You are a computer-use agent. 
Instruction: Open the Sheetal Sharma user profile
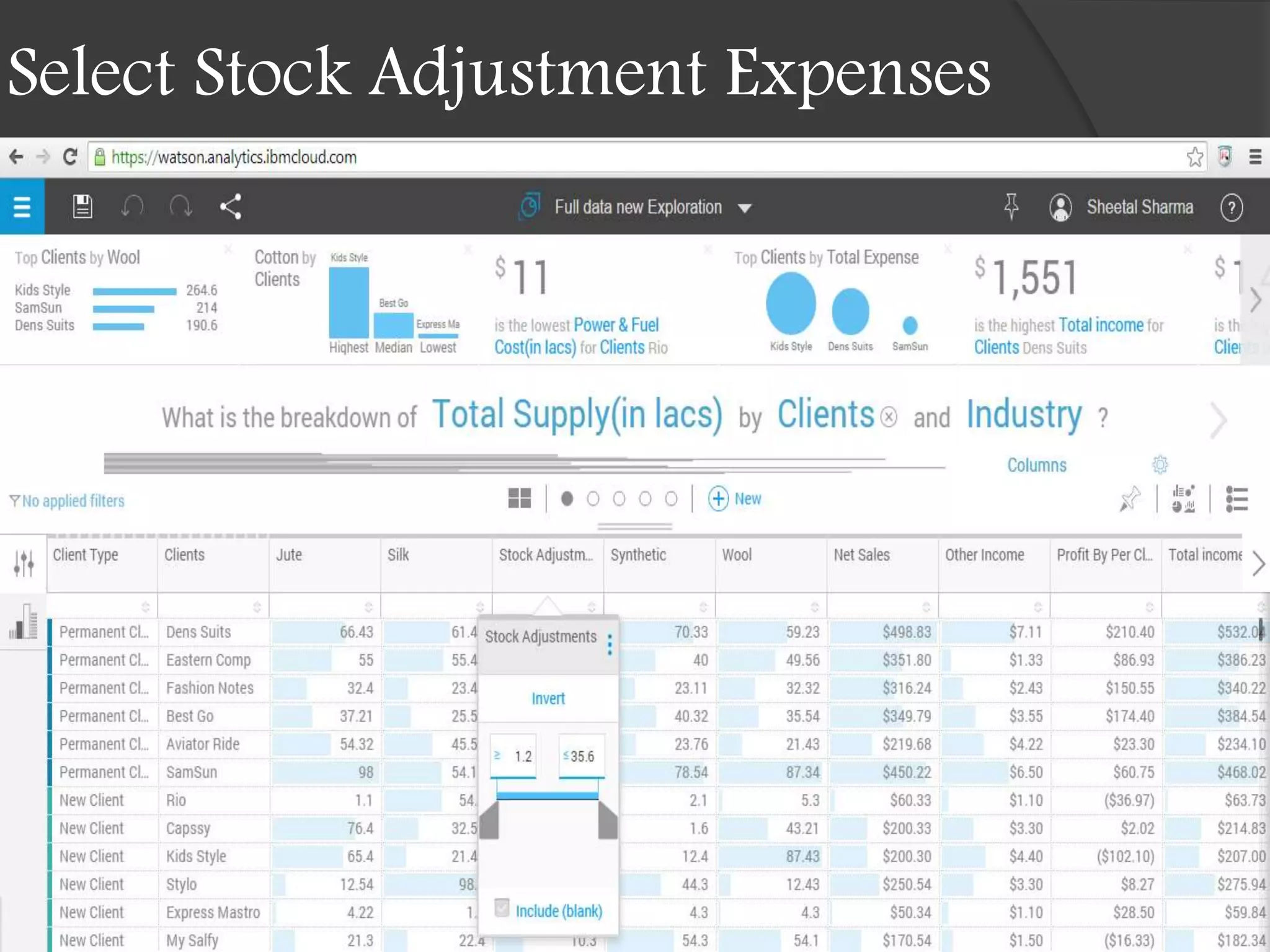[x=1121, y=207]
